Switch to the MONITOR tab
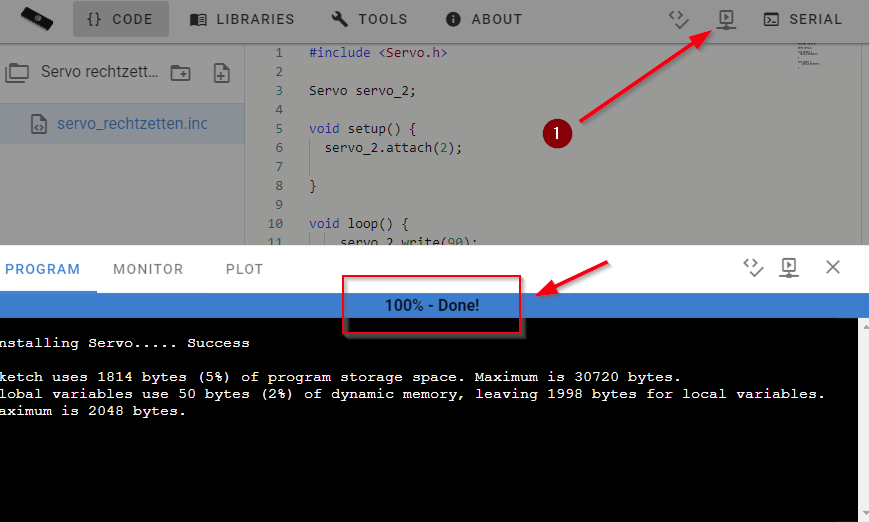The height and width of the screenshot is (522, 869). pos(148,269)
